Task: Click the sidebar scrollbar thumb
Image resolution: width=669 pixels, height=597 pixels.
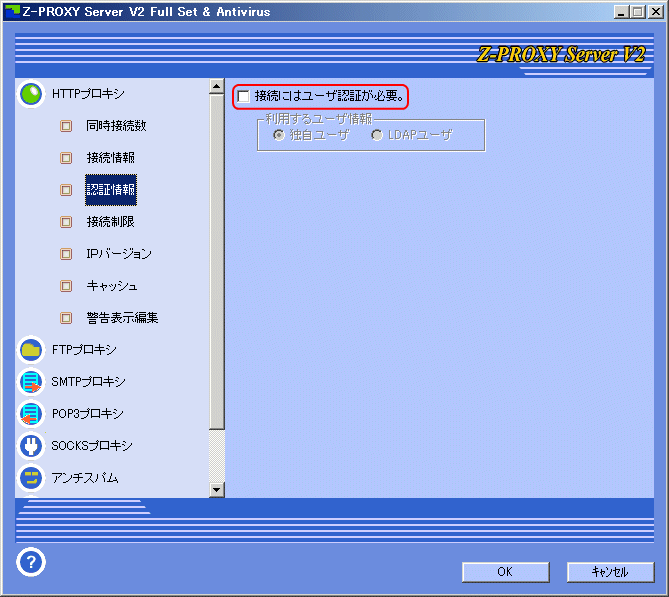Action: [217, 262]
